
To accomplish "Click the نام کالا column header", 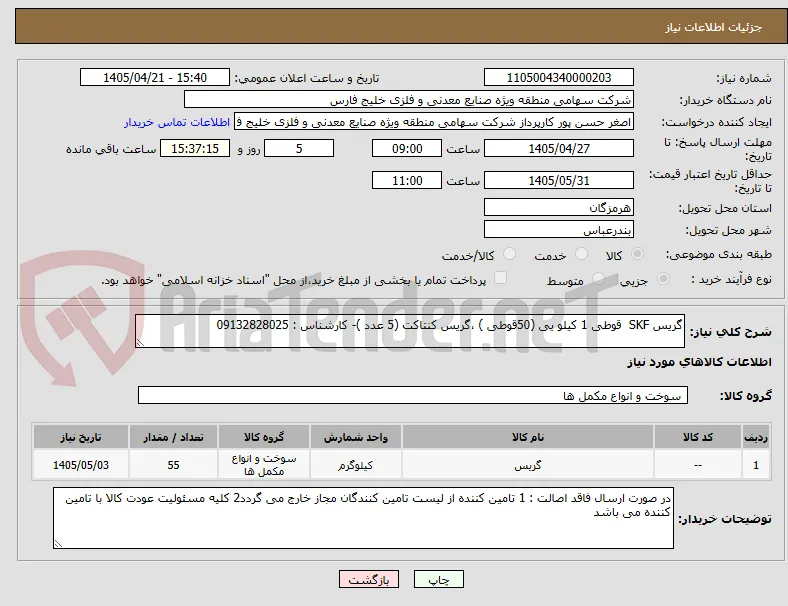I will pos(528,437).
